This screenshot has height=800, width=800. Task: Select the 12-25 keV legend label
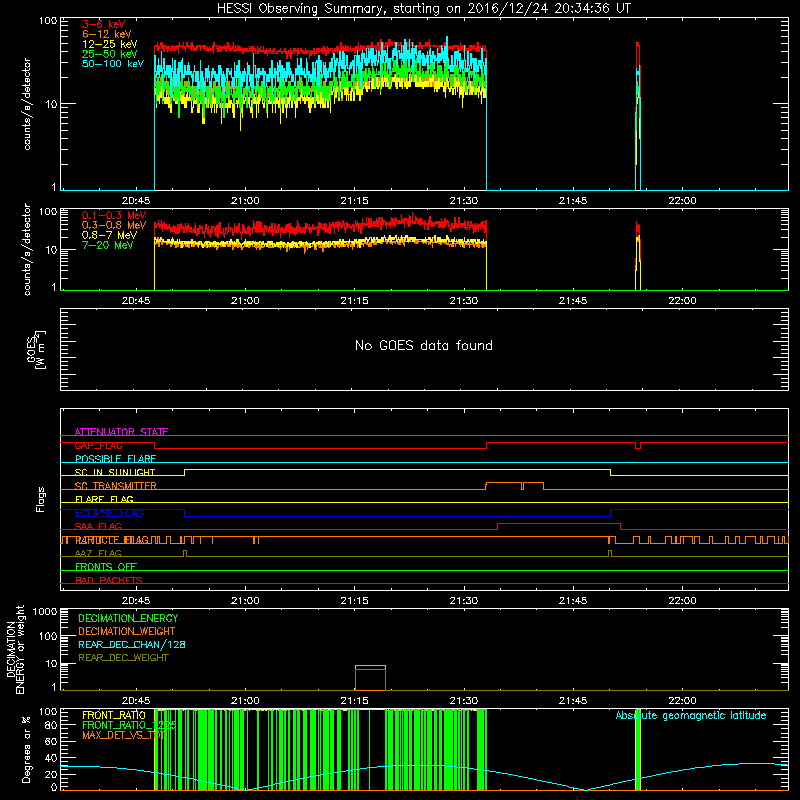pos(110,44)
